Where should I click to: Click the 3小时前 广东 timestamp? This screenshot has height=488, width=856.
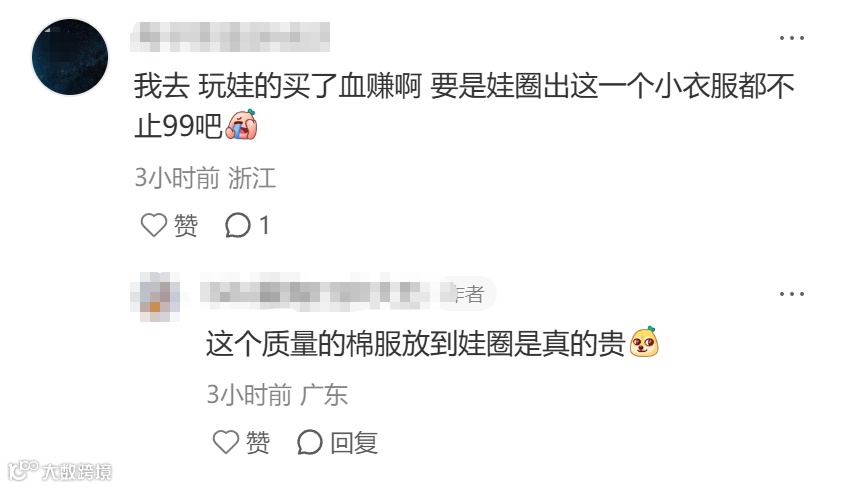pos(277,394)
